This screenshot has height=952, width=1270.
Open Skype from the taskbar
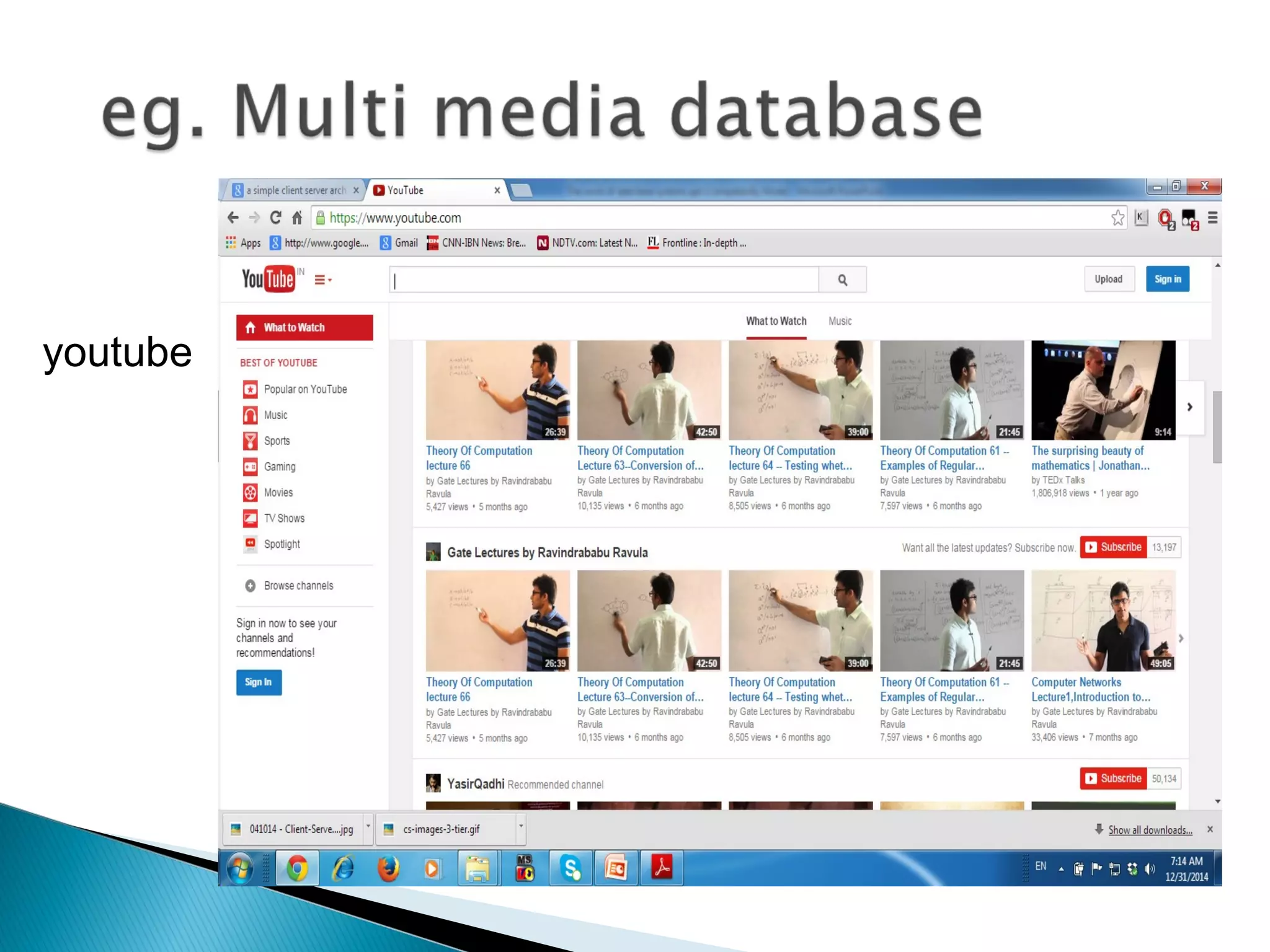click(570, 868)
